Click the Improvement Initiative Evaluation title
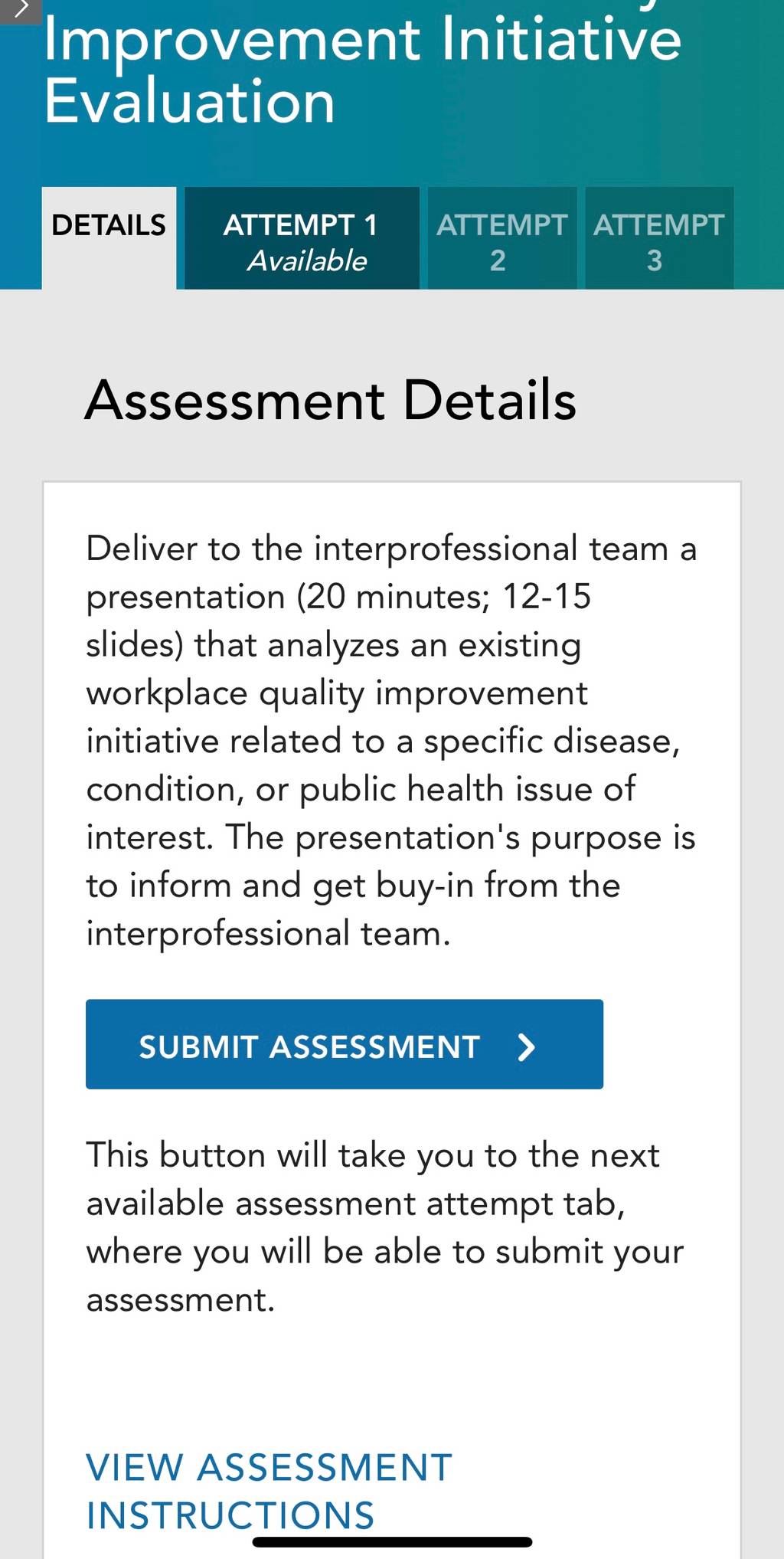The height and width of the screenshot is (1559, 784). [362, 70]
